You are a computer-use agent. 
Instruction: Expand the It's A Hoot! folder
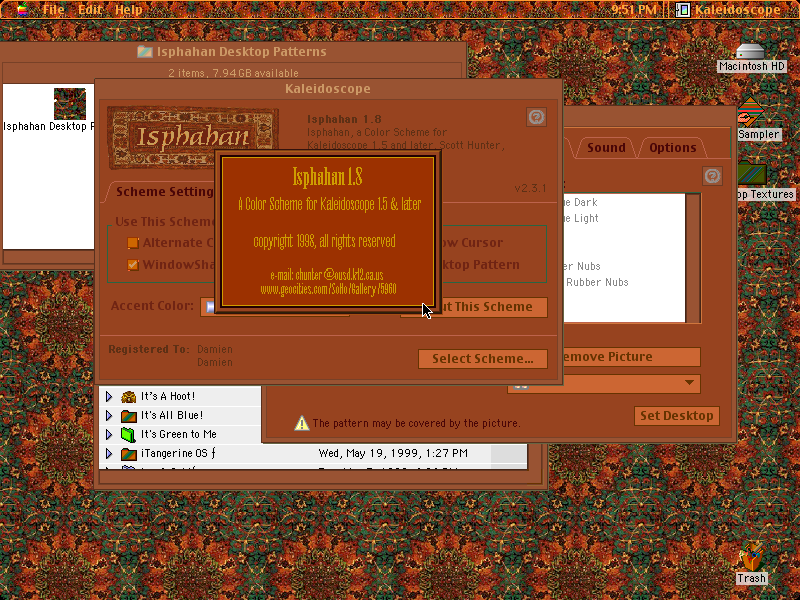(109, 396)
